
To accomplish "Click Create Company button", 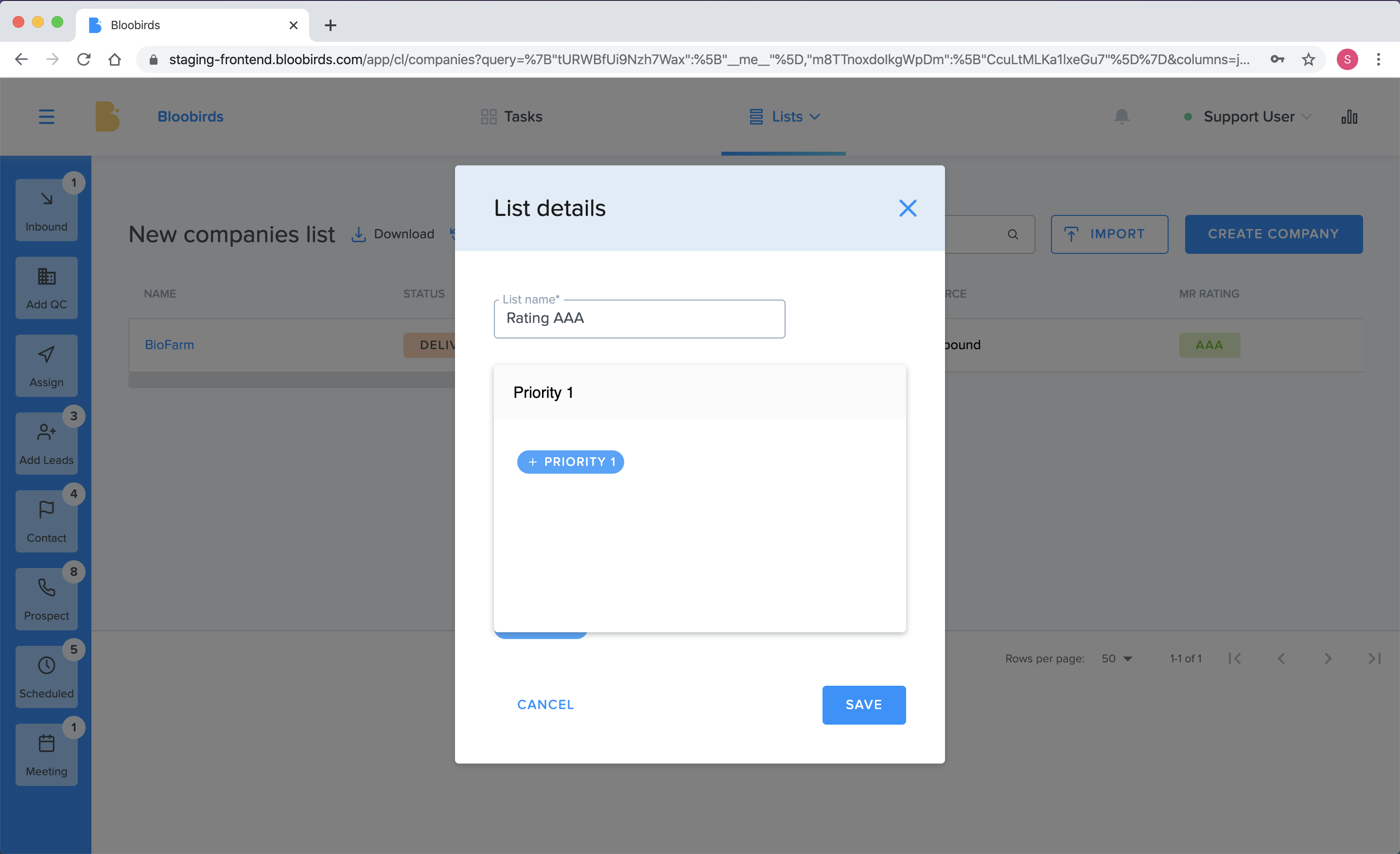I will coord(1273,234).
